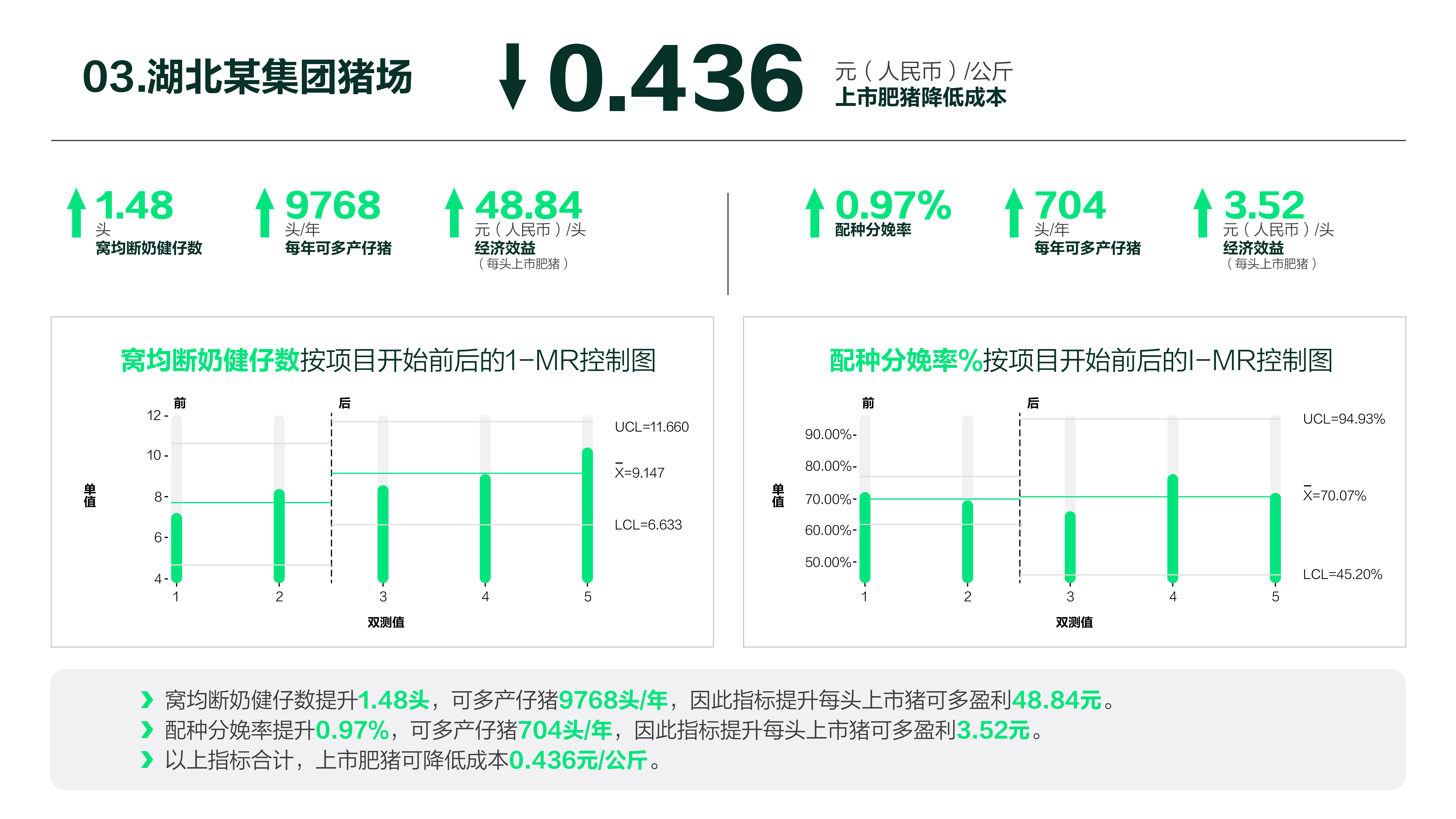Click the chevron bullet before 以上指标合计
Image resolution: width=1456 pixels, height=819 pixels.
click(147, 760)
